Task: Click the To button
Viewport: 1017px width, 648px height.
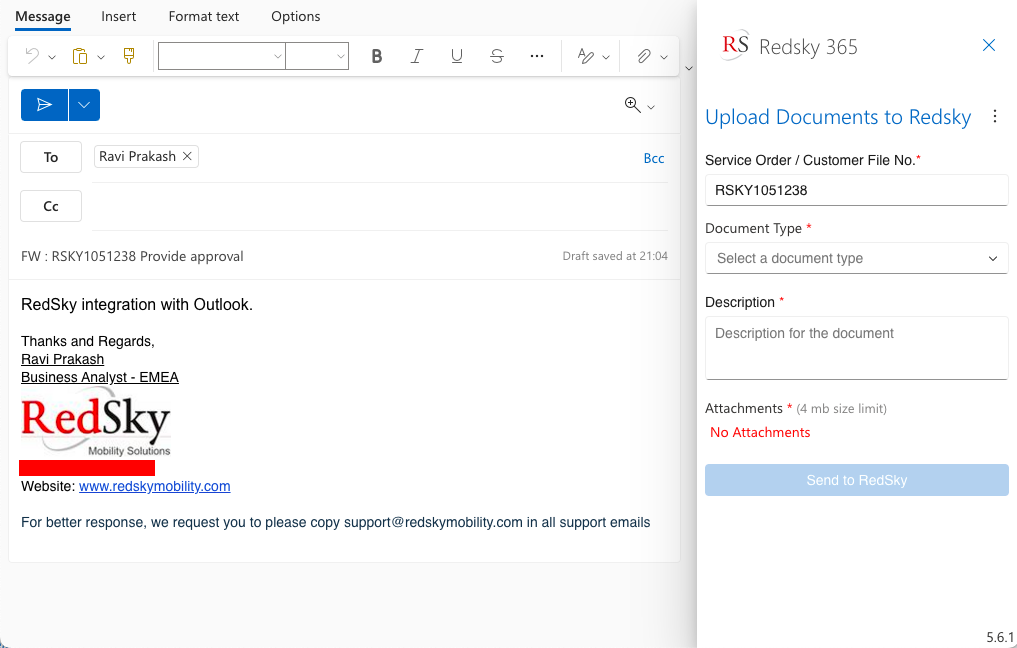Action: (x=51, y=157)
